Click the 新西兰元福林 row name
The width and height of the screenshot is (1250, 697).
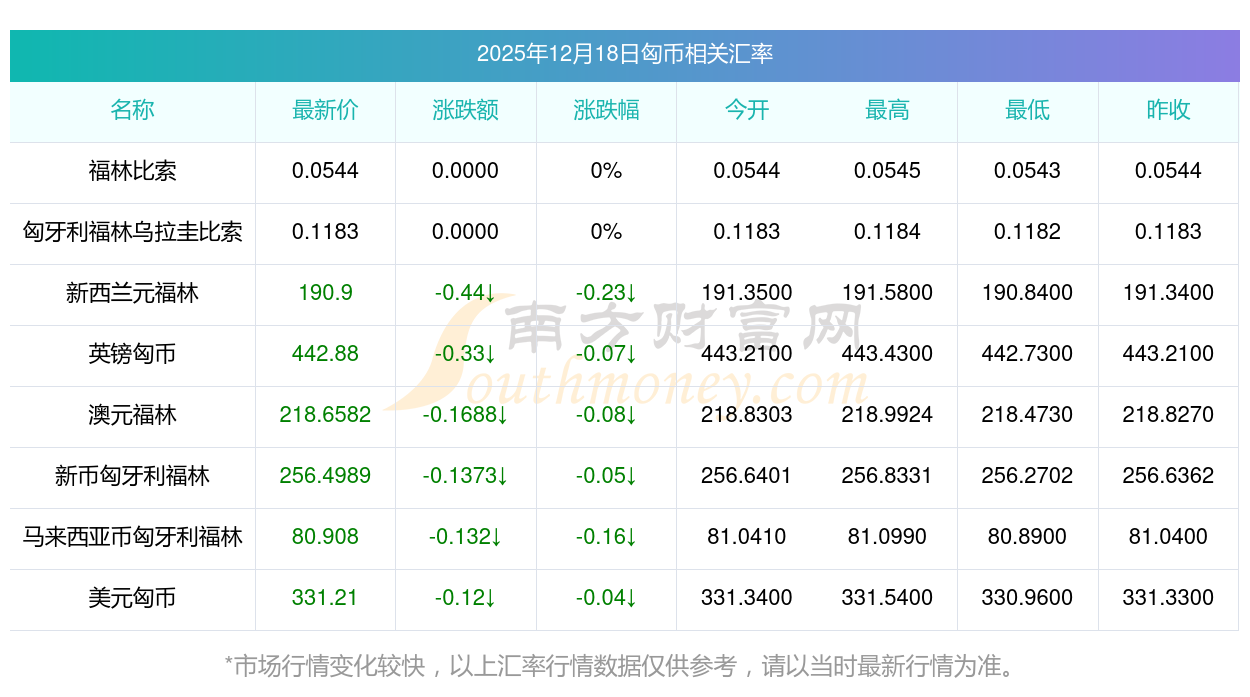tap(132, 293)
